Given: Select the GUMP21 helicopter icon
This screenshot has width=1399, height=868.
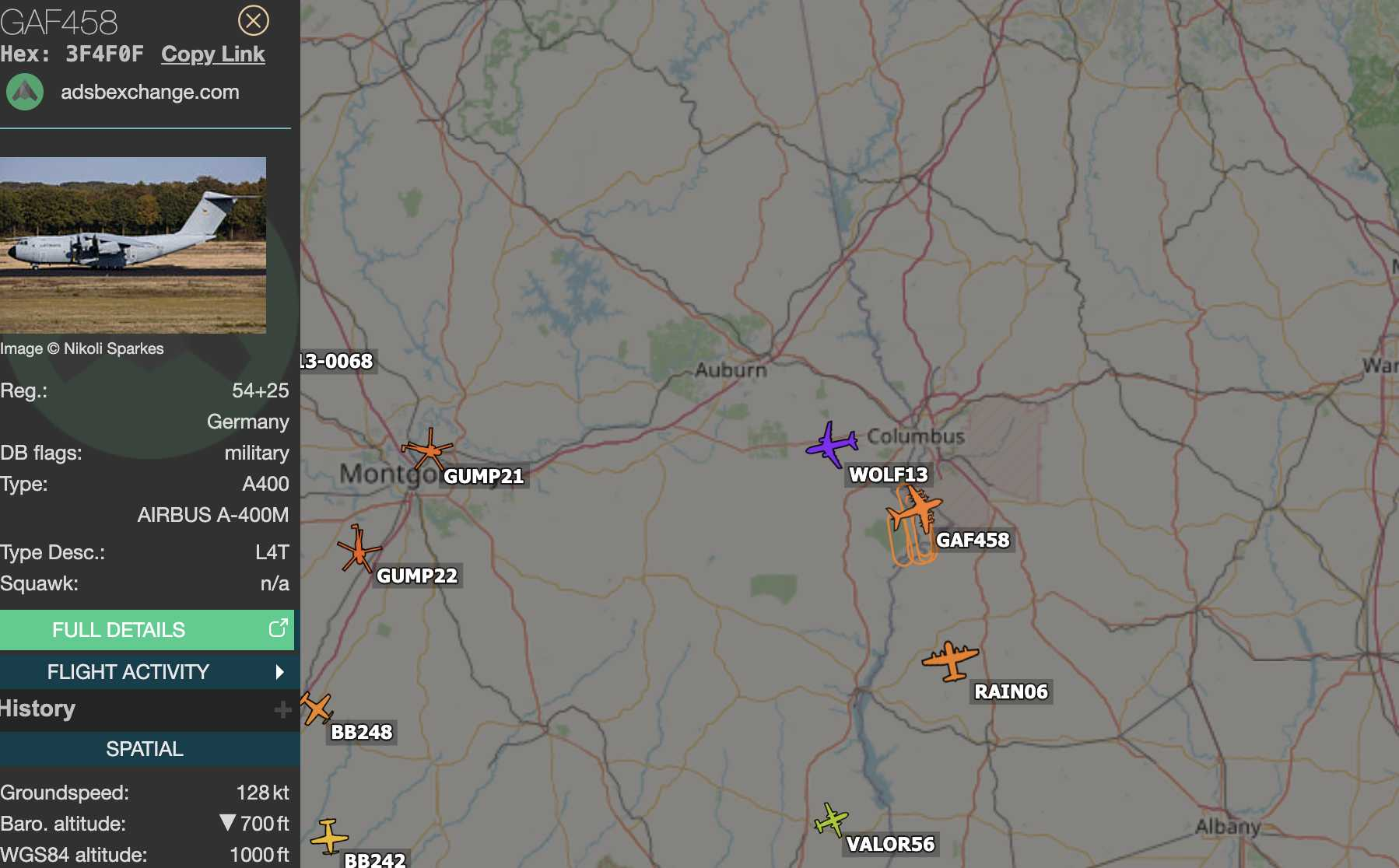Looking at the screenshot, I should [427, 449].
